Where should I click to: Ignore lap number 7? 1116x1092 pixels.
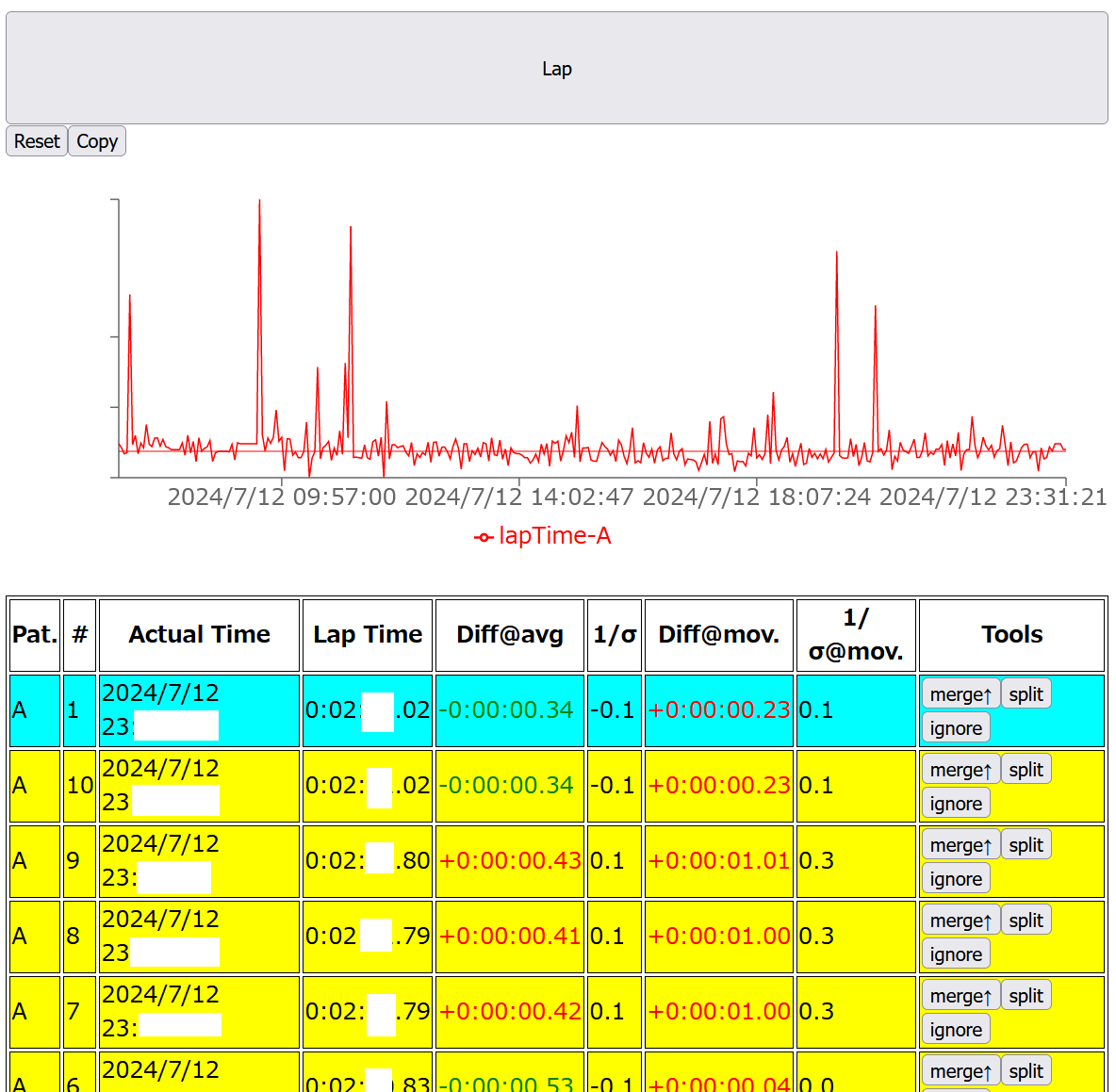[x=955, y=1030]
